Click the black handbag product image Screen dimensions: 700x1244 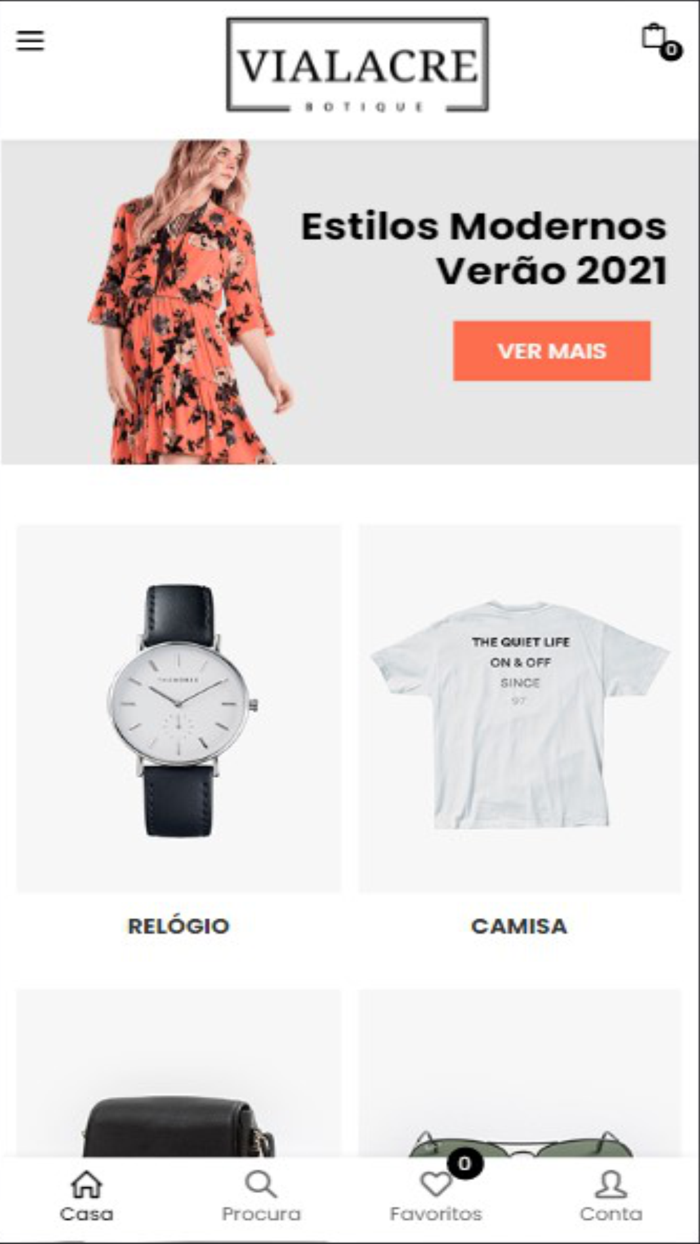179,1074
